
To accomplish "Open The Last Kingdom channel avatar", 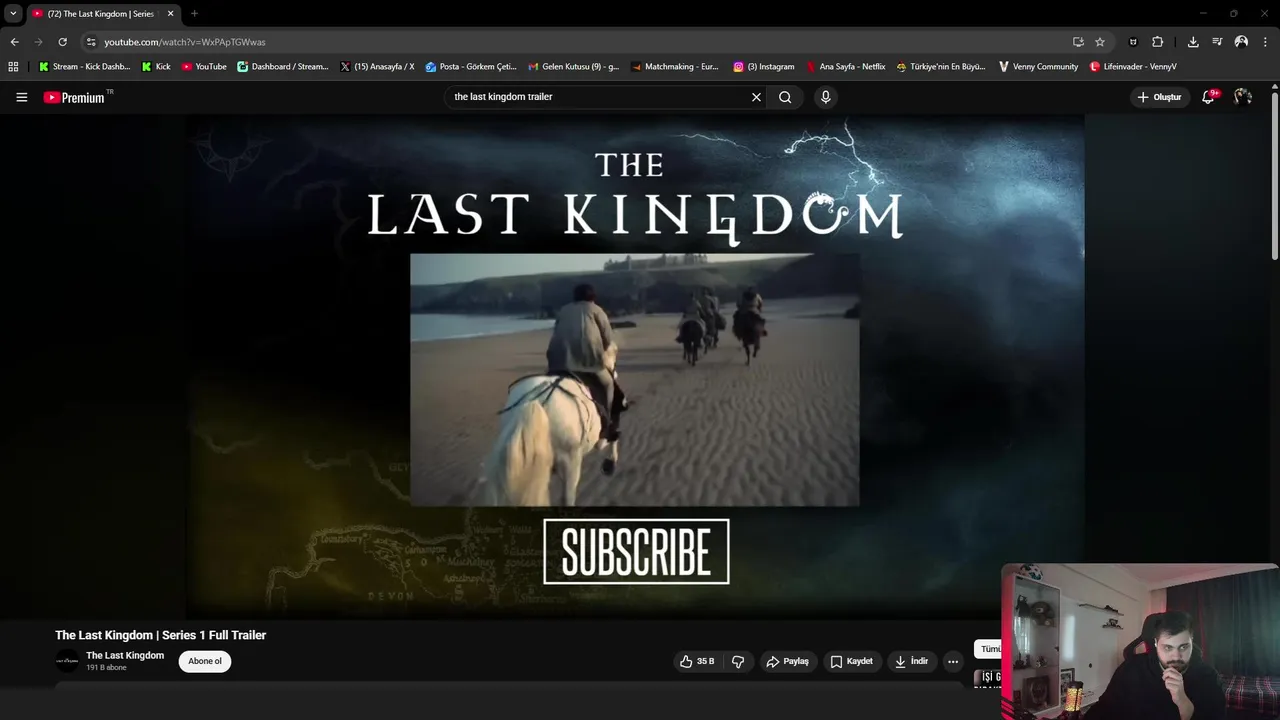I will click(x=67, y=661).
